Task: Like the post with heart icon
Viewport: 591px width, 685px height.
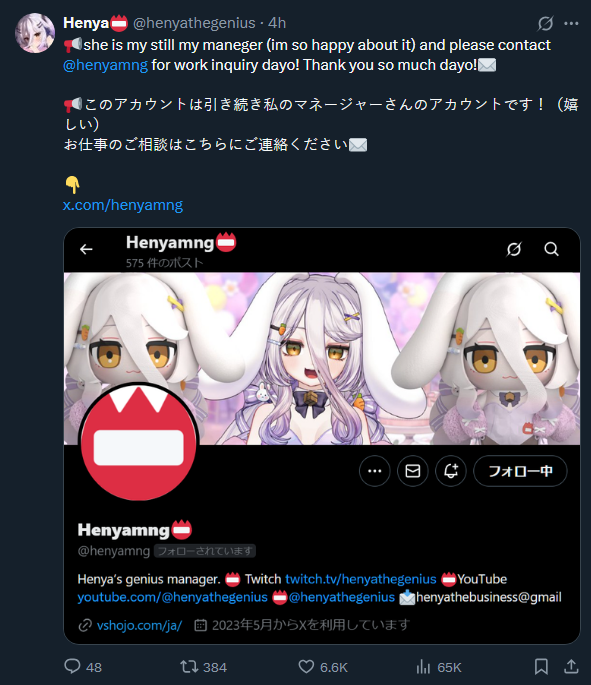Action: point(306,667)
